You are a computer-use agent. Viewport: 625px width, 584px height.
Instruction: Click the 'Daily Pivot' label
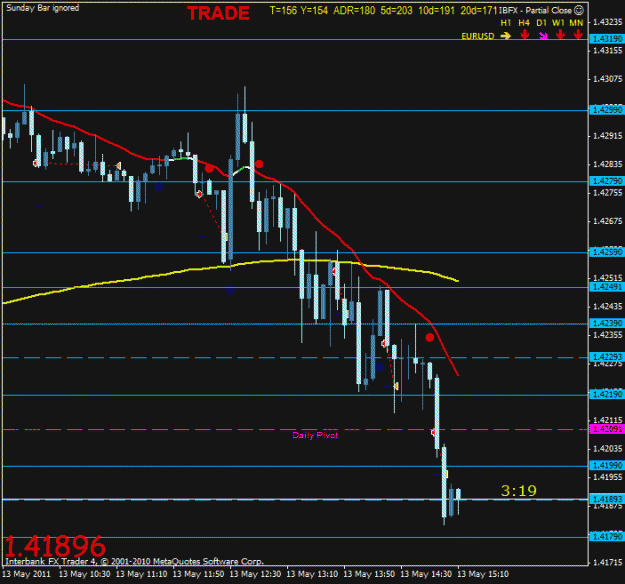pos(315,435)
